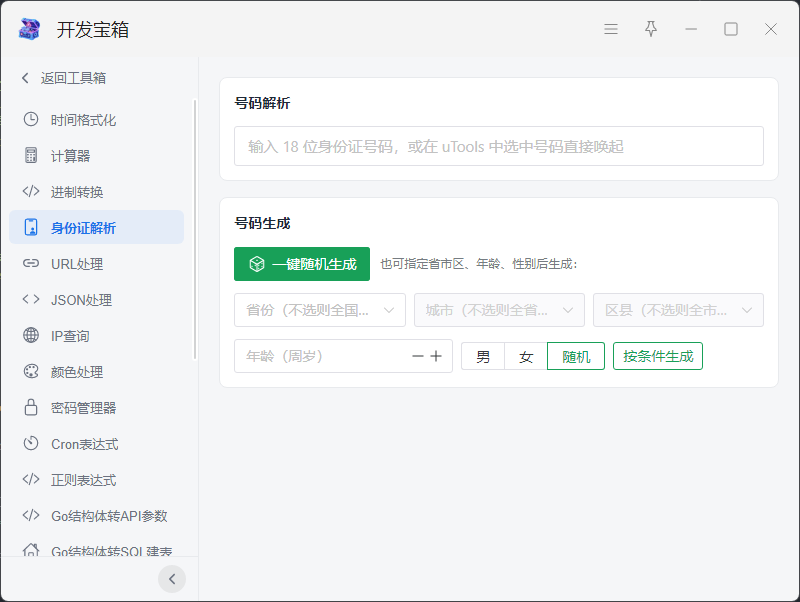
Task: Click the back chevron next to 返回工具箱
Action: point(25,78)
